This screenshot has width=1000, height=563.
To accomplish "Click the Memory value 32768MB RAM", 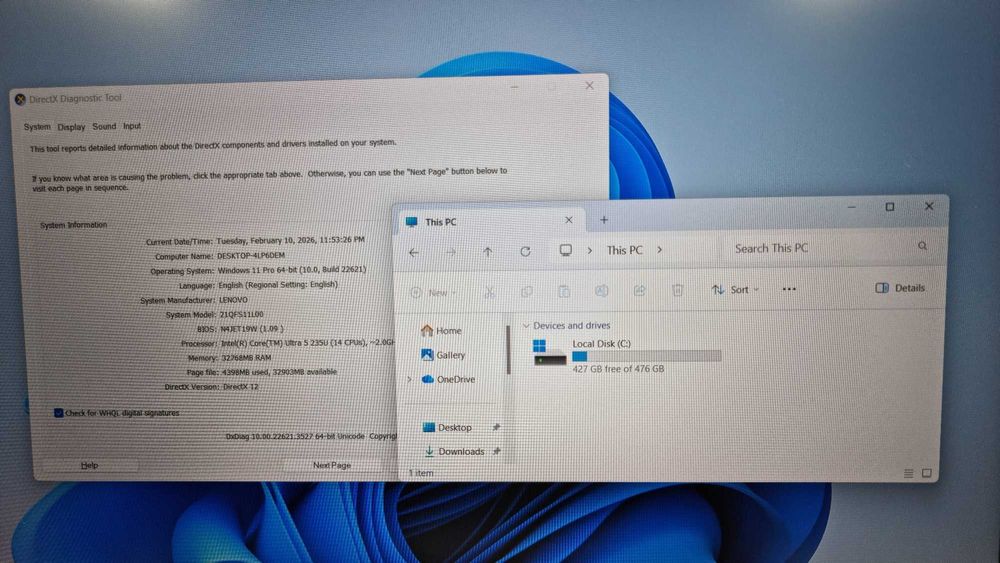I will (246, 358).
